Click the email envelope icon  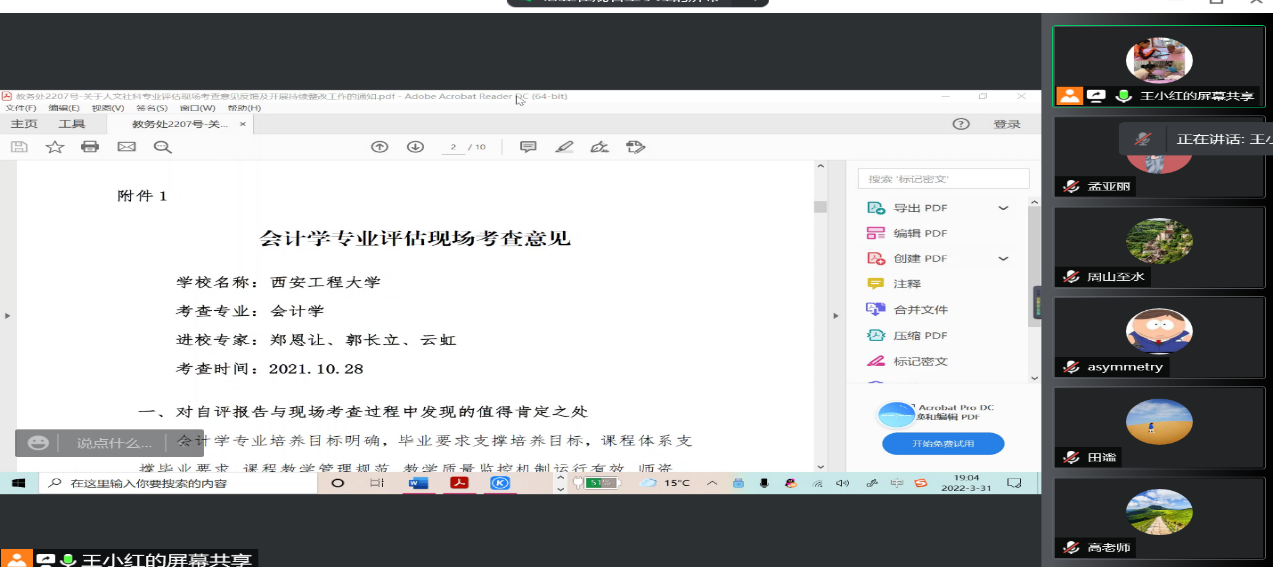126,147
